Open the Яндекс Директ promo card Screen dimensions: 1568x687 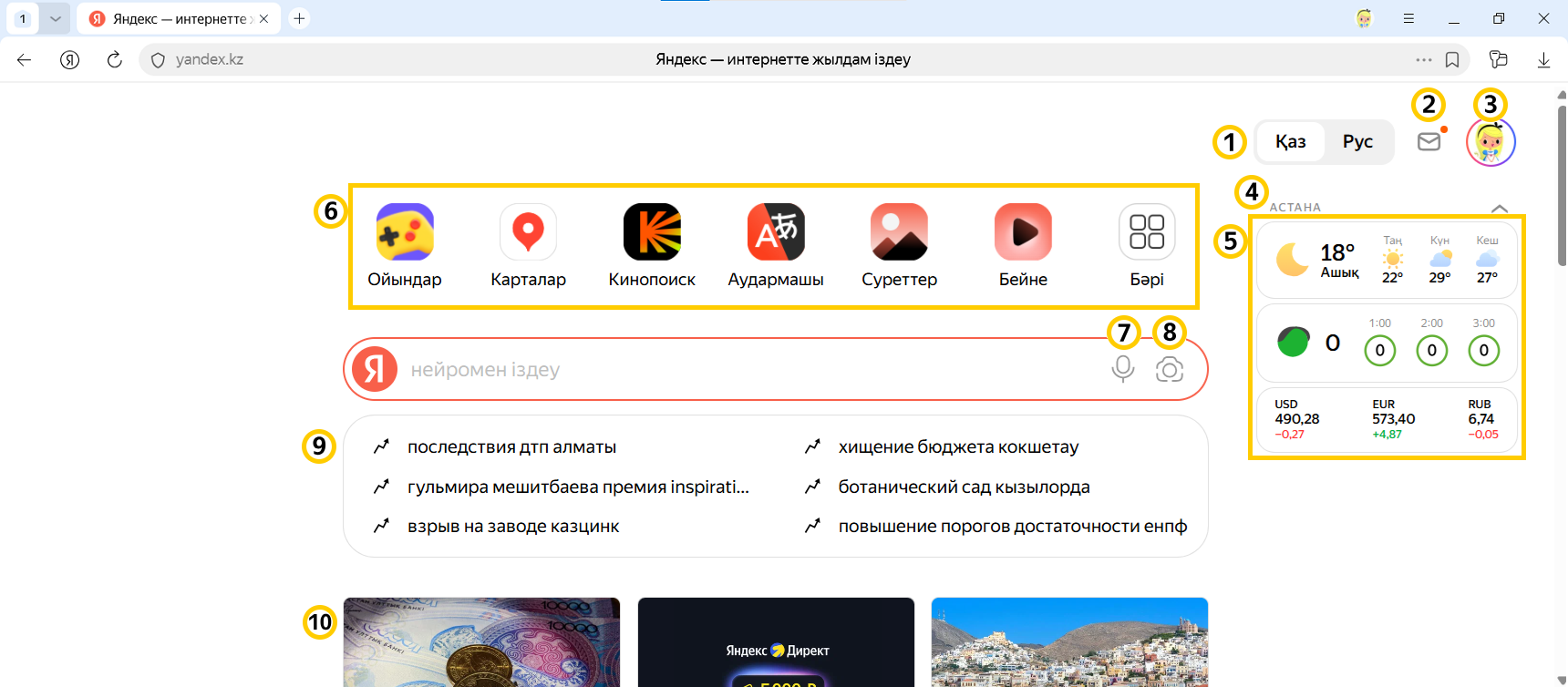(776, 642)
